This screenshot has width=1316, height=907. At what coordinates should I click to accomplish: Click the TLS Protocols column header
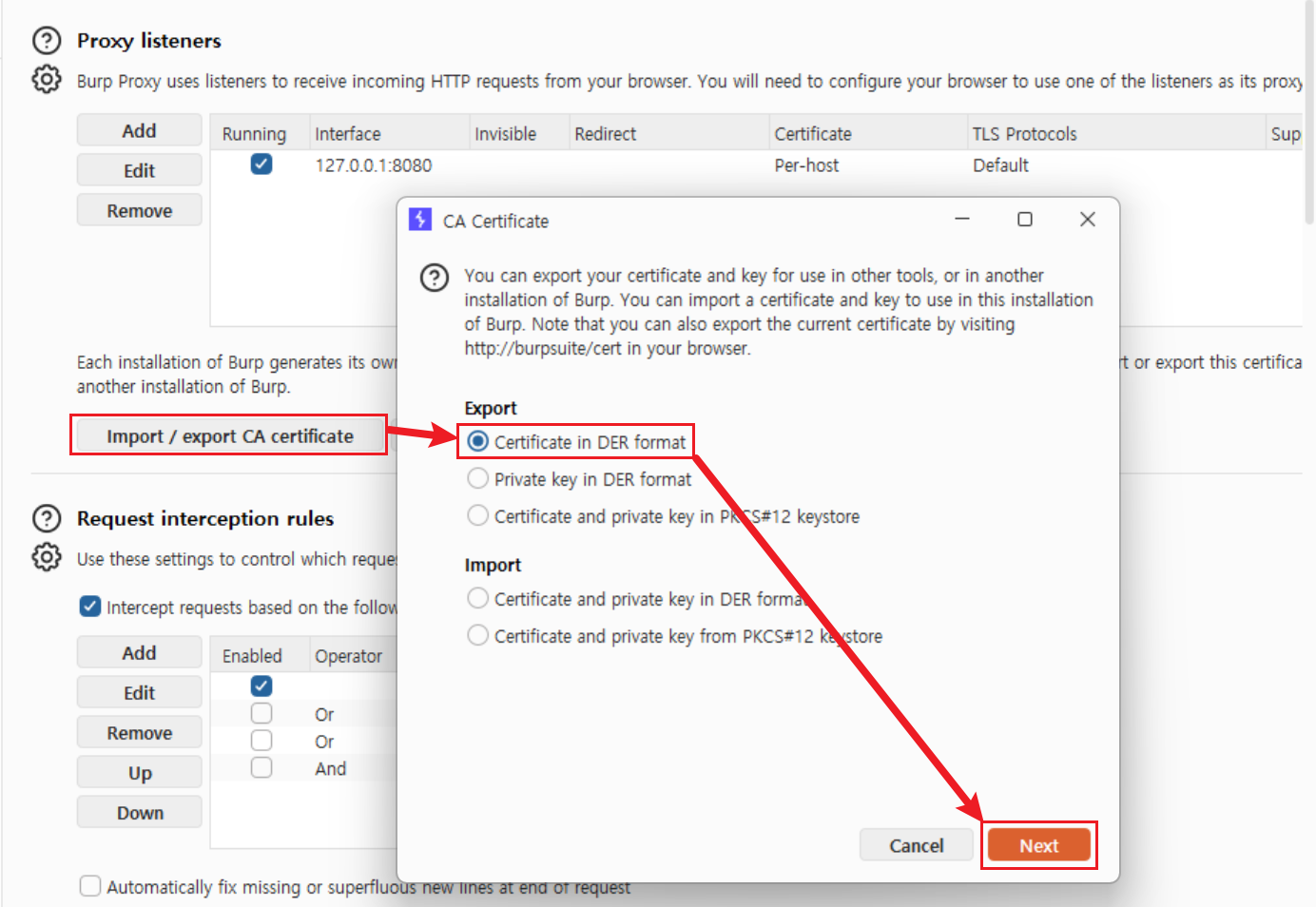coord(1116,134)
